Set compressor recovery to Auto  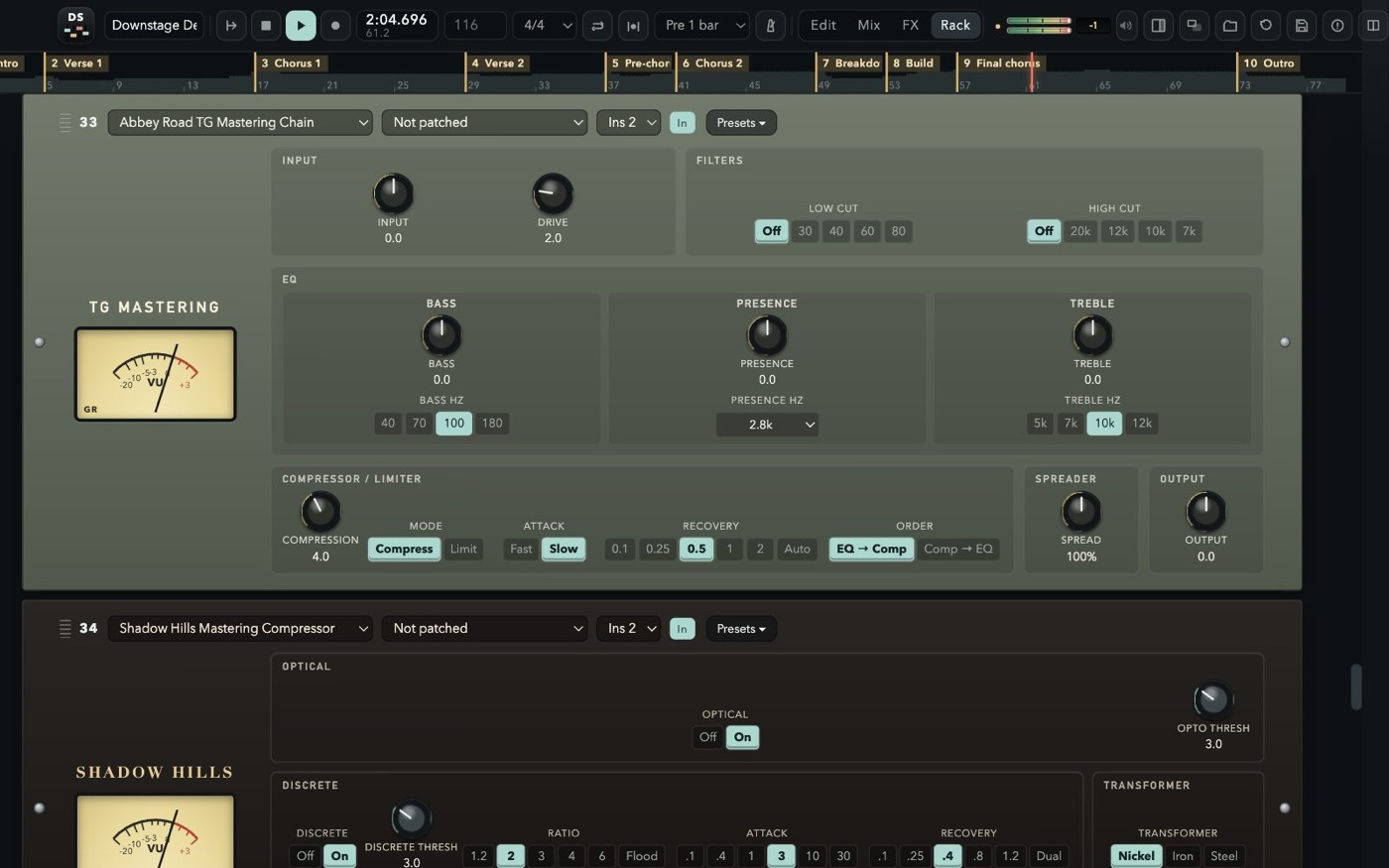pos(798,549)
